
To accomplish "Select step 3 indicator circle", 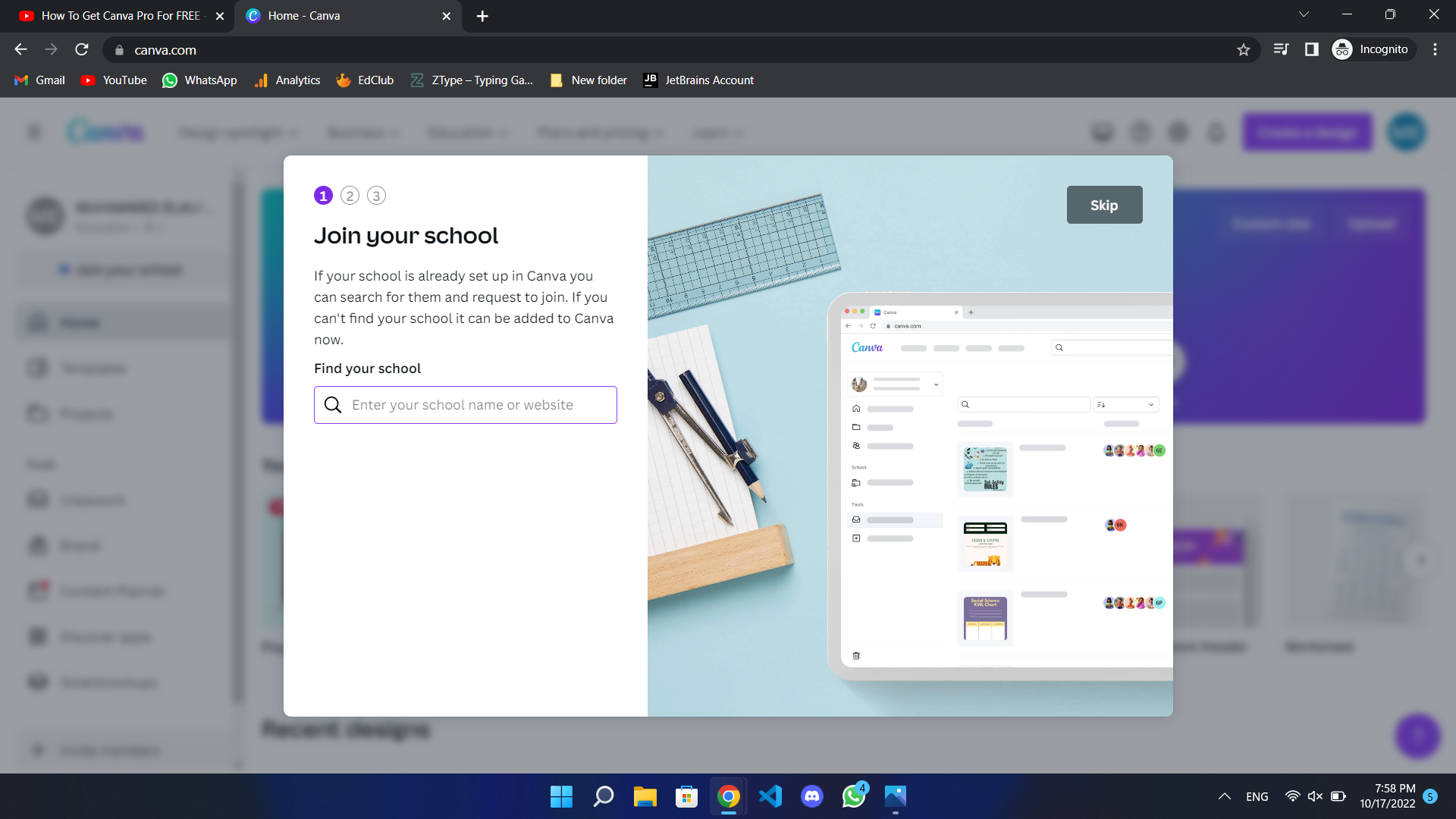I will pos(376,196).
